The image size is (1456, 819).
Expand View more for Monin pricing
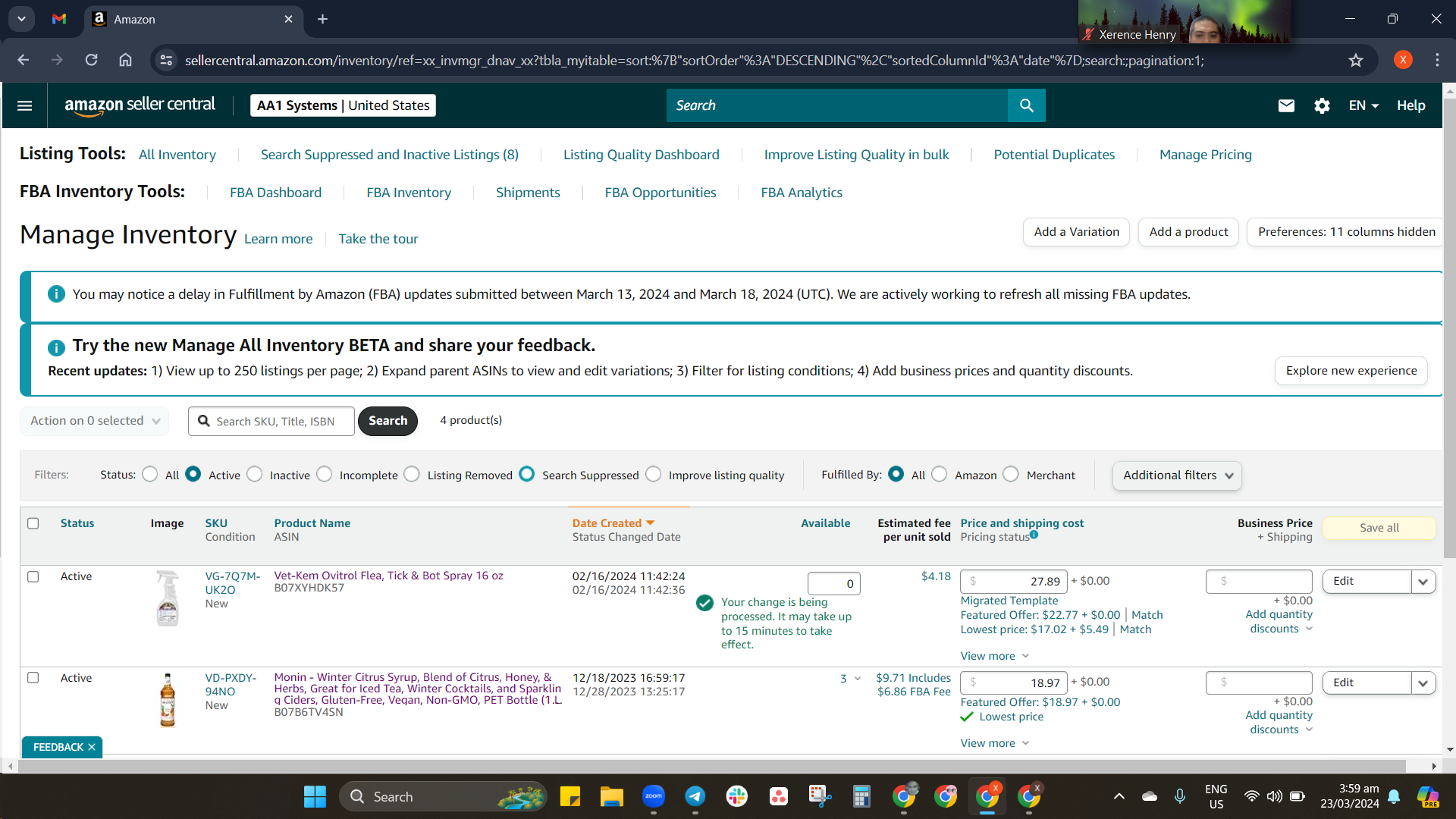995,743
